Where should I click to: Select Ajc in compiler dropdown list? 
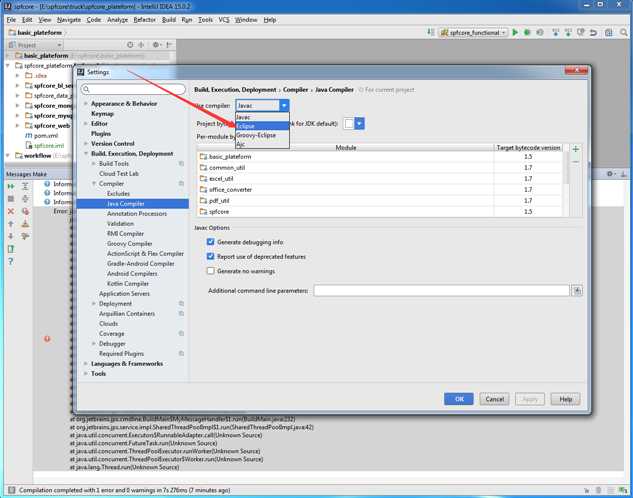tap(262, 144)
